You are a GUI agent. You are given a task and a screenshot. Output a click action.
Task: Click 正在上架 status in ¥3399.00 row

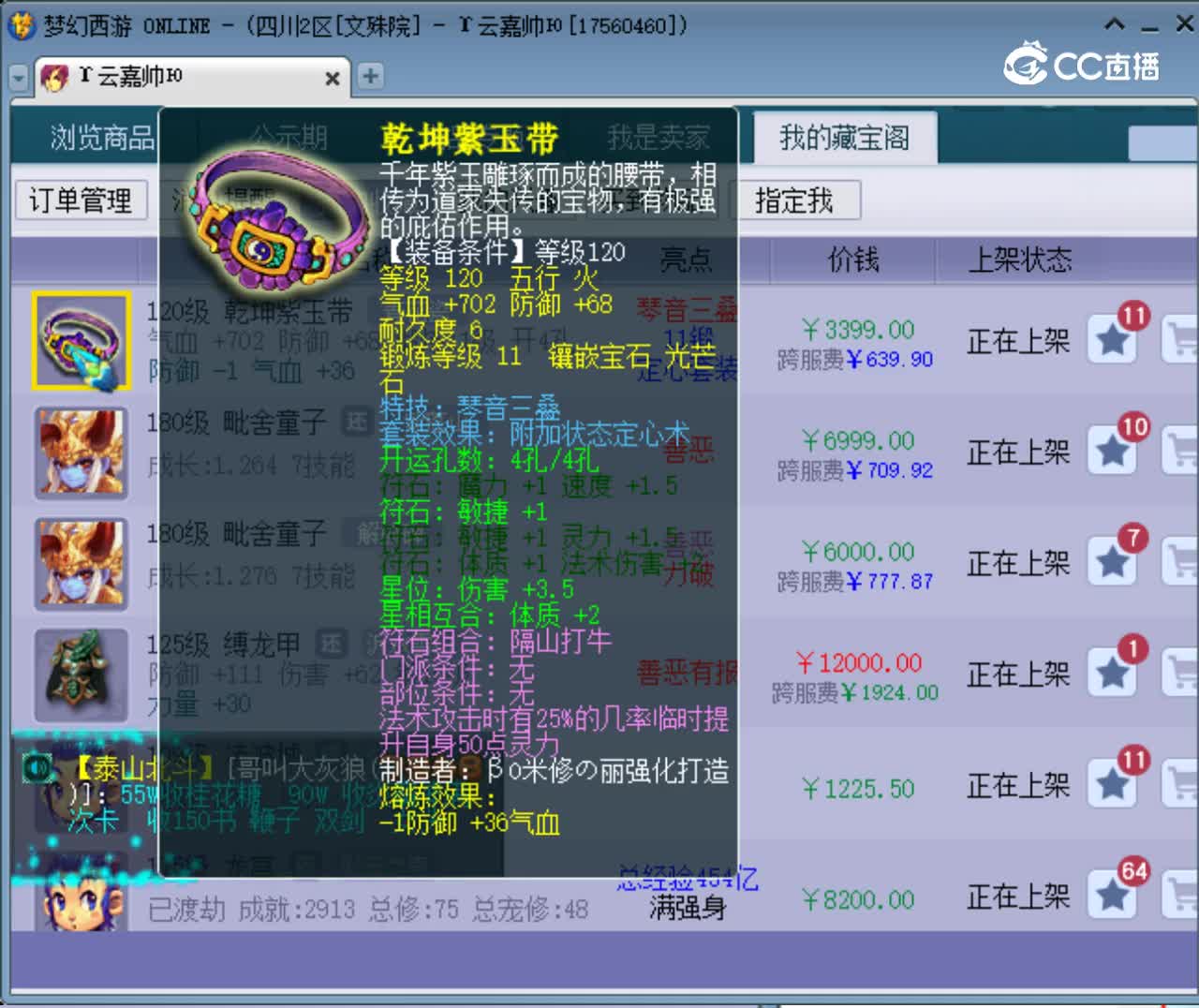(1018, 341)
